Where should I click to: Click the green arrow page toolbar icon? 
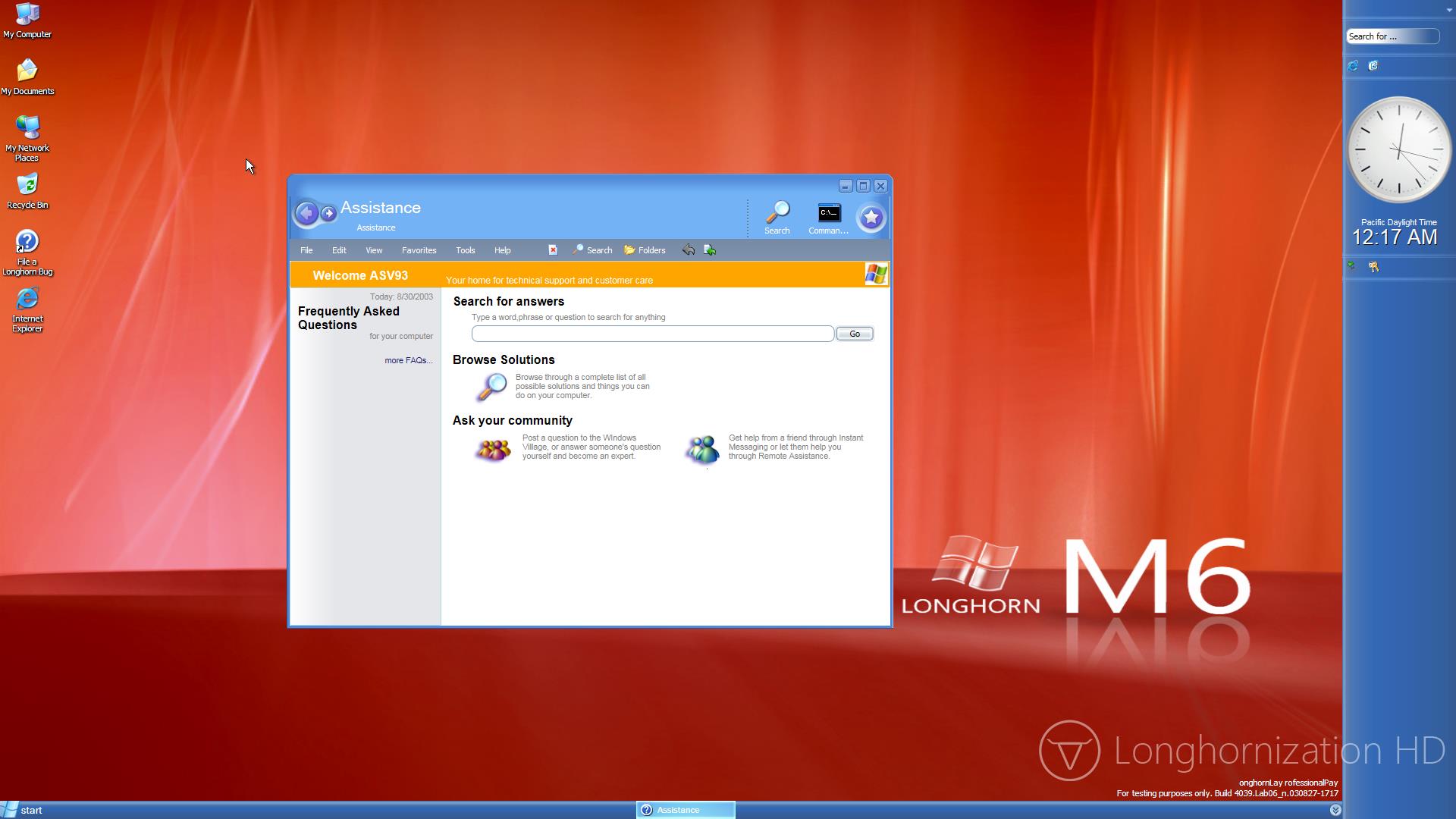pos(710,250)
